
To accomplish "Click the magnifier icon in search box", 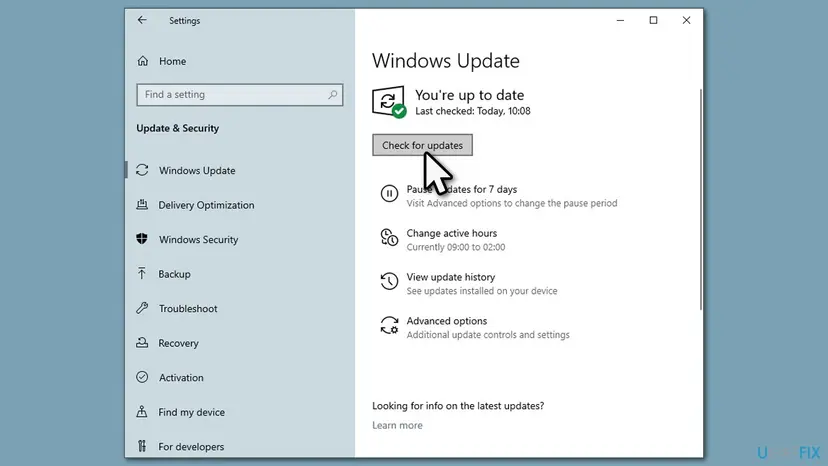I will pos(332,95).
